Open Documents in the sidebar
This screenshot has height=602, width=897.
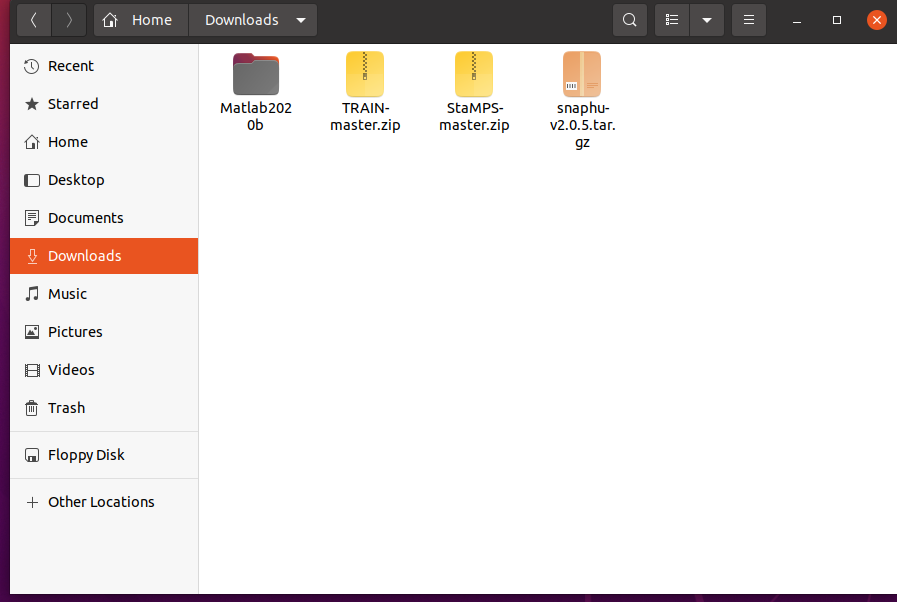point(104,218)
